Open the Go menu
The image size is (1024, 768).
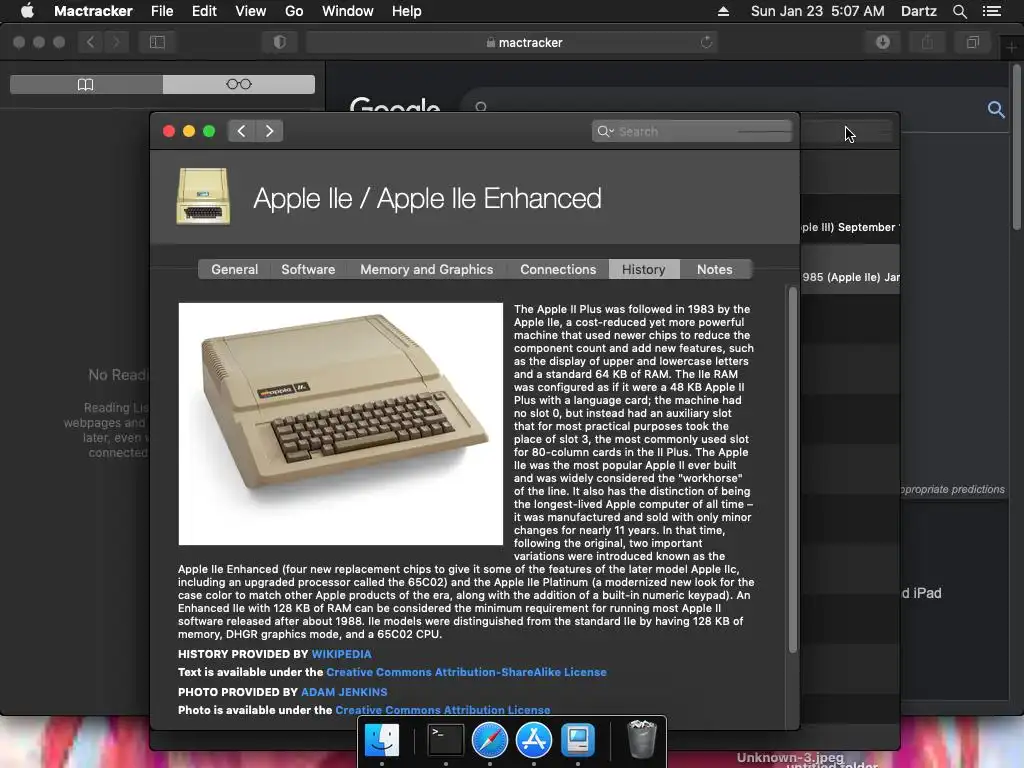(x=294, y=11)
